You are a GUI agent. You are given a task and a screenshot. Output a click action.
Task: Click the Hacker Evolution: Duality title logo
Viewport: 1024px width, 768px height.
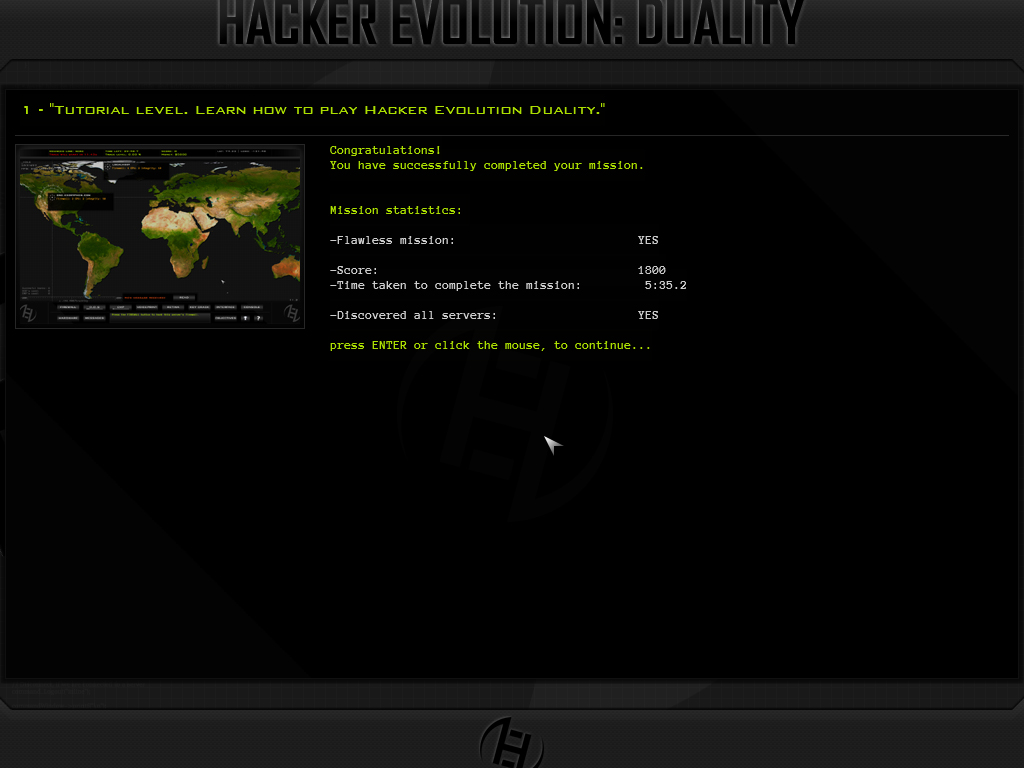511,24
